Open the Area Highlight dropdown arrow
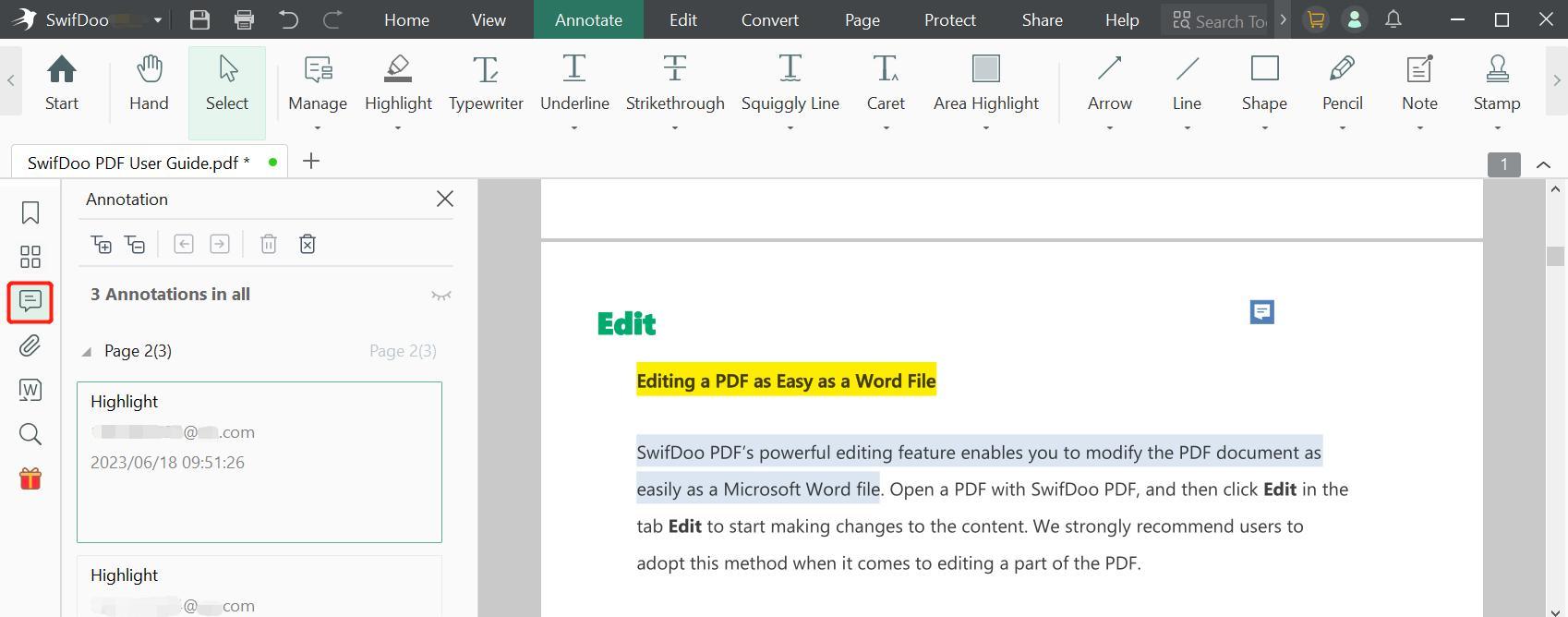The image size is (1568, 617). pos(986,127)
